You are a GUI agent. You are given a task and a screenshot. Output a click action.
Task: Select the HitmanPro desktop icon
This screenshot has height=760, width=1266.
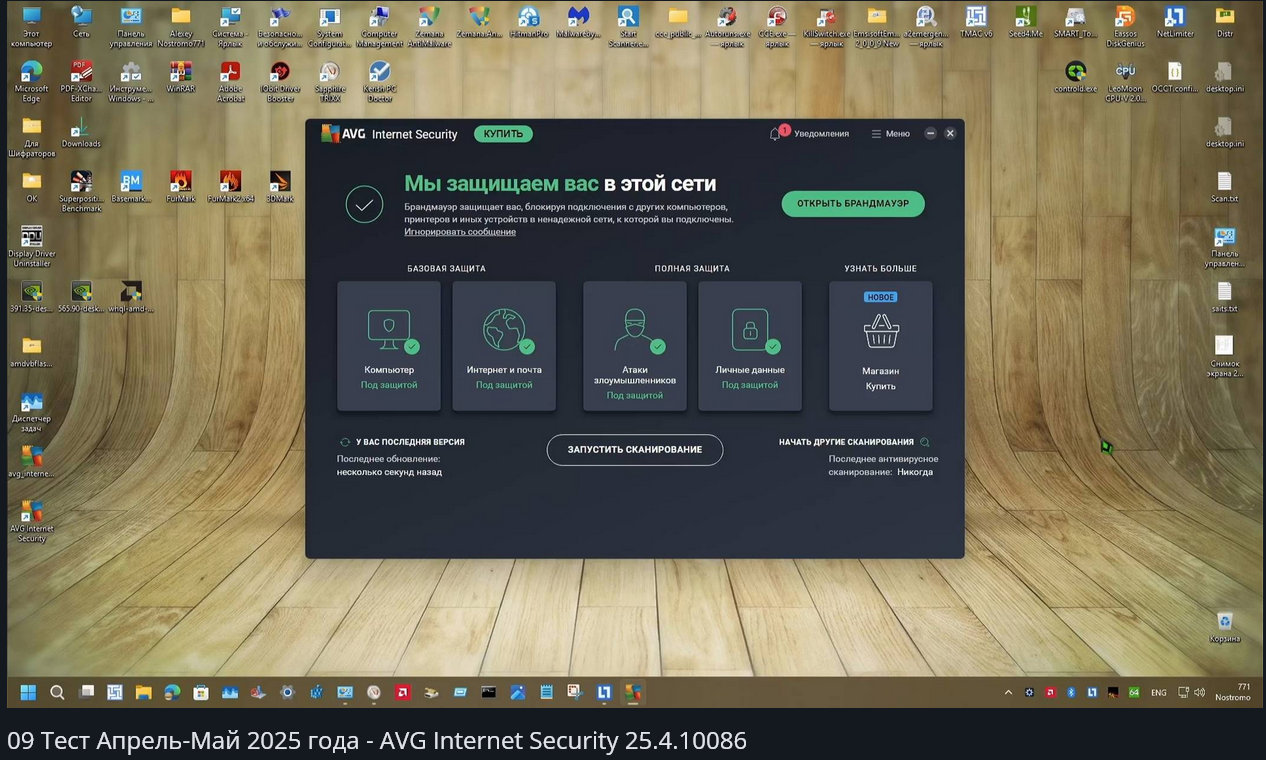pos(528,22)
